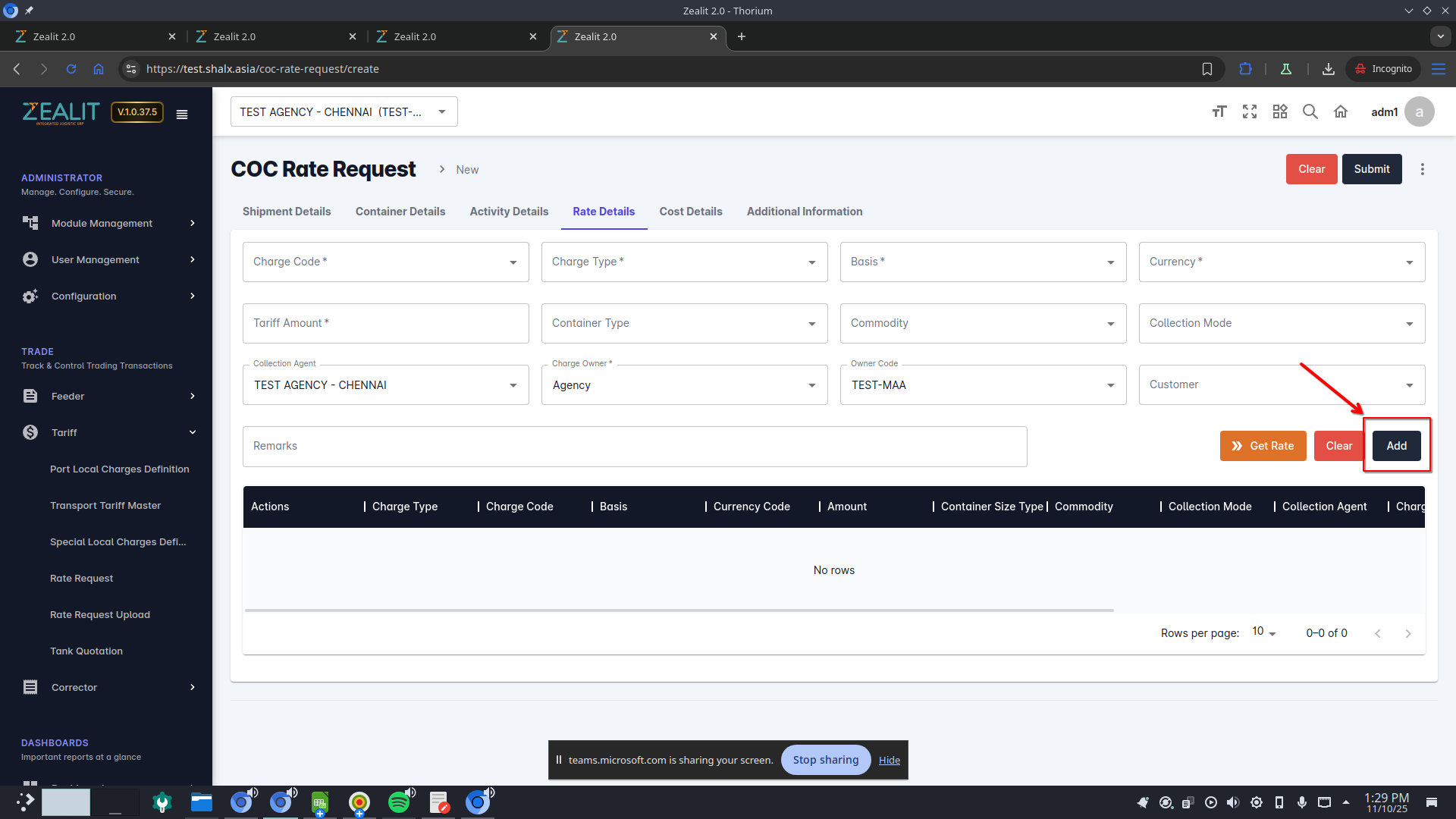Go to home via header house icon
Screen dimensions: 1456x819
[1341, 112]
